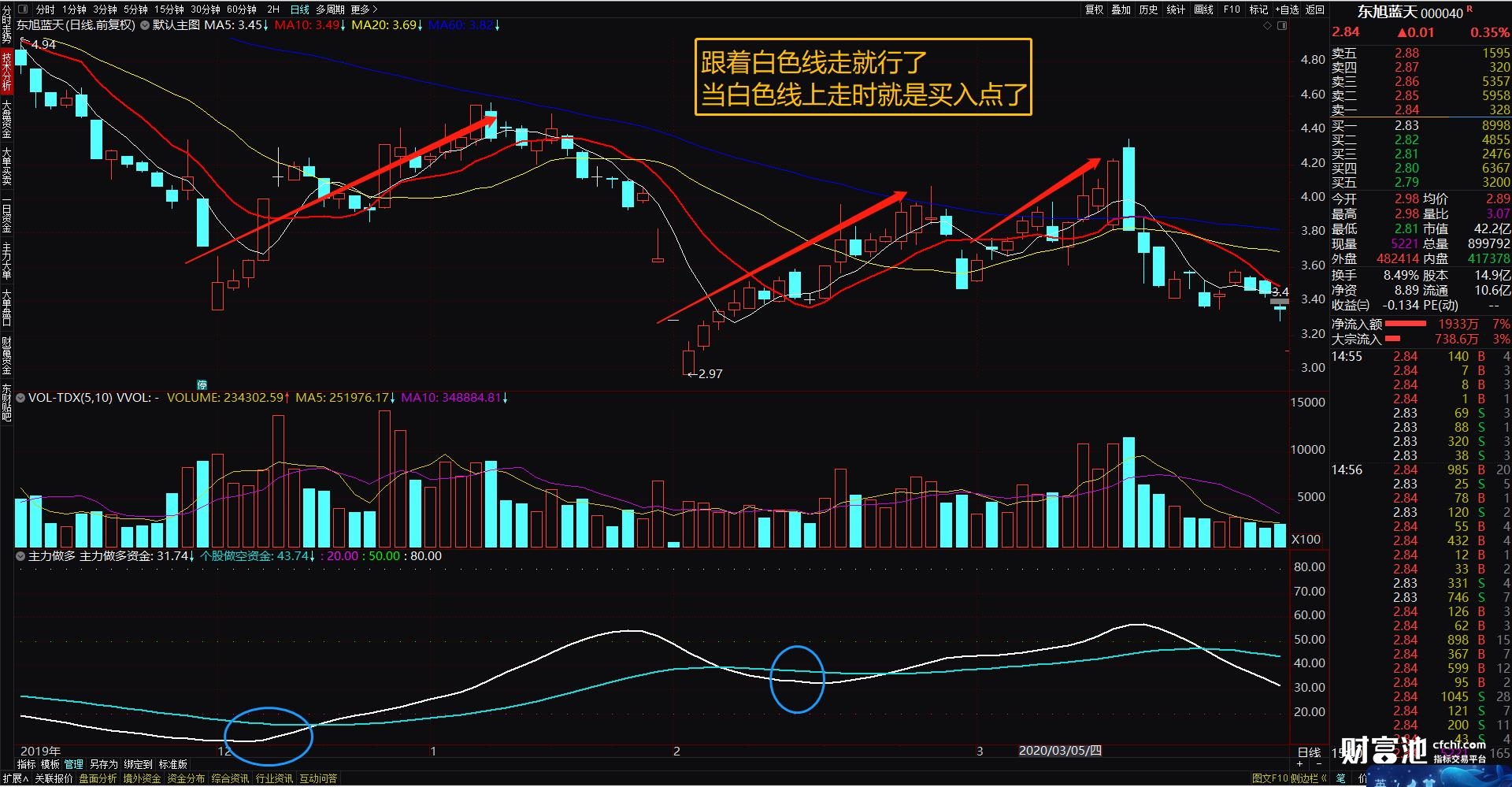Open the 历史 history view
Screen dimensions: 1512x787
coord(1148,9)
